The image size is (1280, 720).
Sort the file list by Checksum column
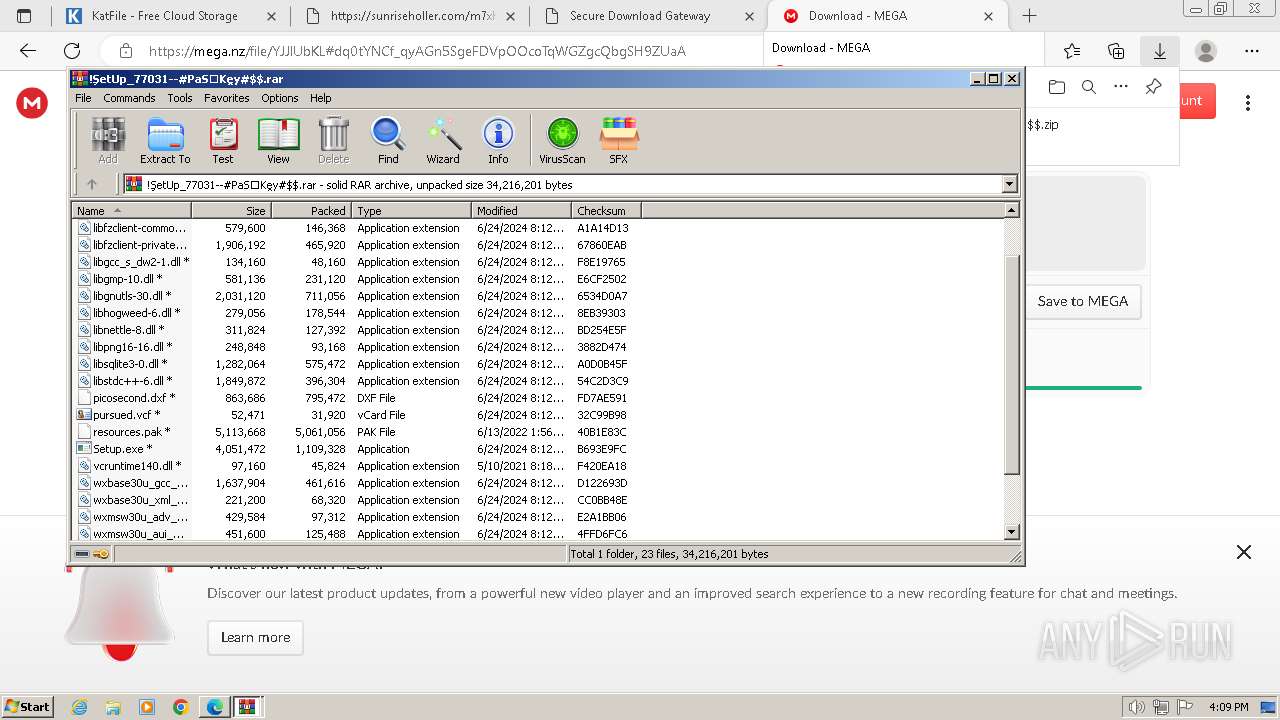pyautogui.click(x=606, y=210)
